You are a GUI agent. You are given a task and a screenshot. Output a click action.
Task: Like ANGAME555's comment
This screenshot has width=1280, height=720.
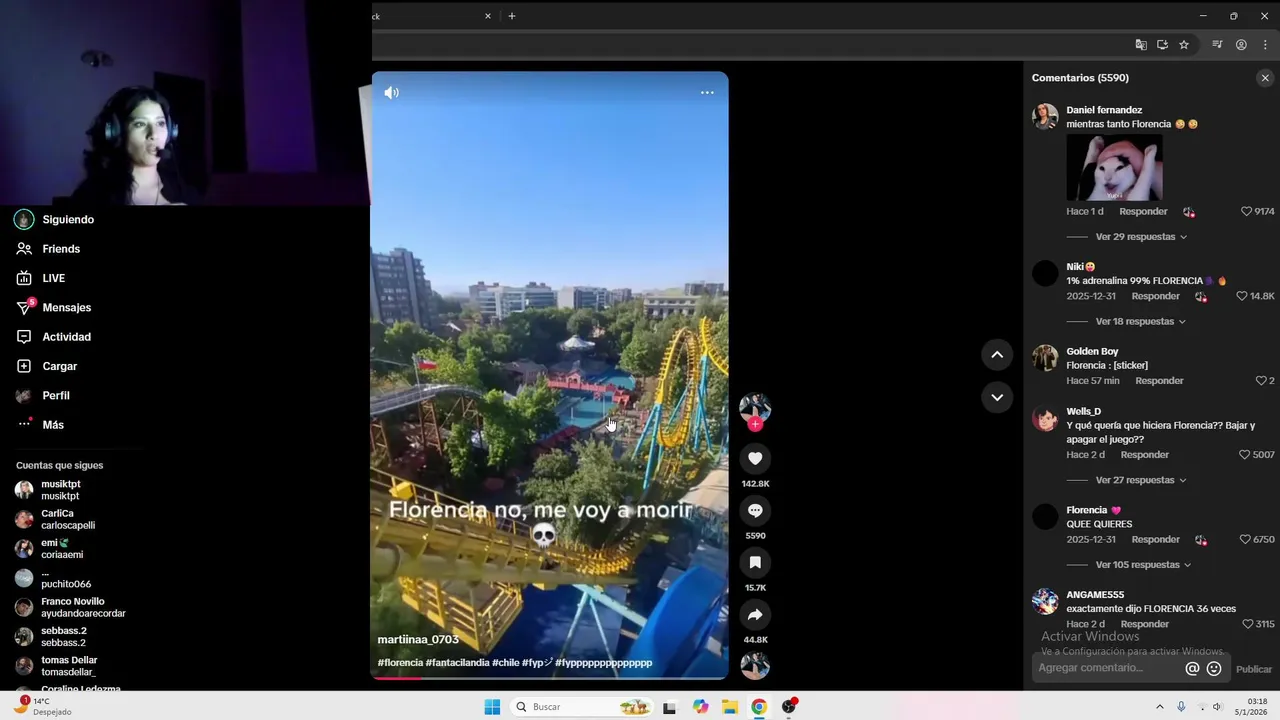coord(1247,624)
